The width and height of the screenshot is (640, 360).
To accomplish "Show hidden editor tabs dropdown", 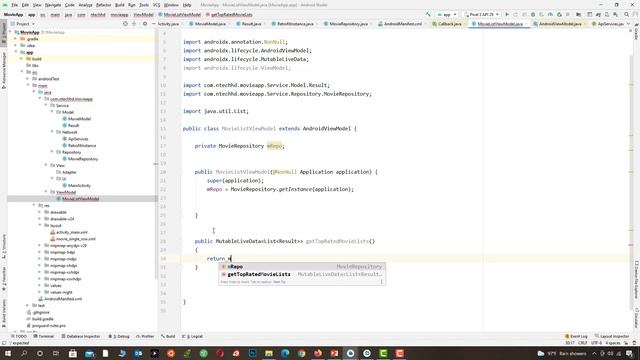I will click(628, 24).
